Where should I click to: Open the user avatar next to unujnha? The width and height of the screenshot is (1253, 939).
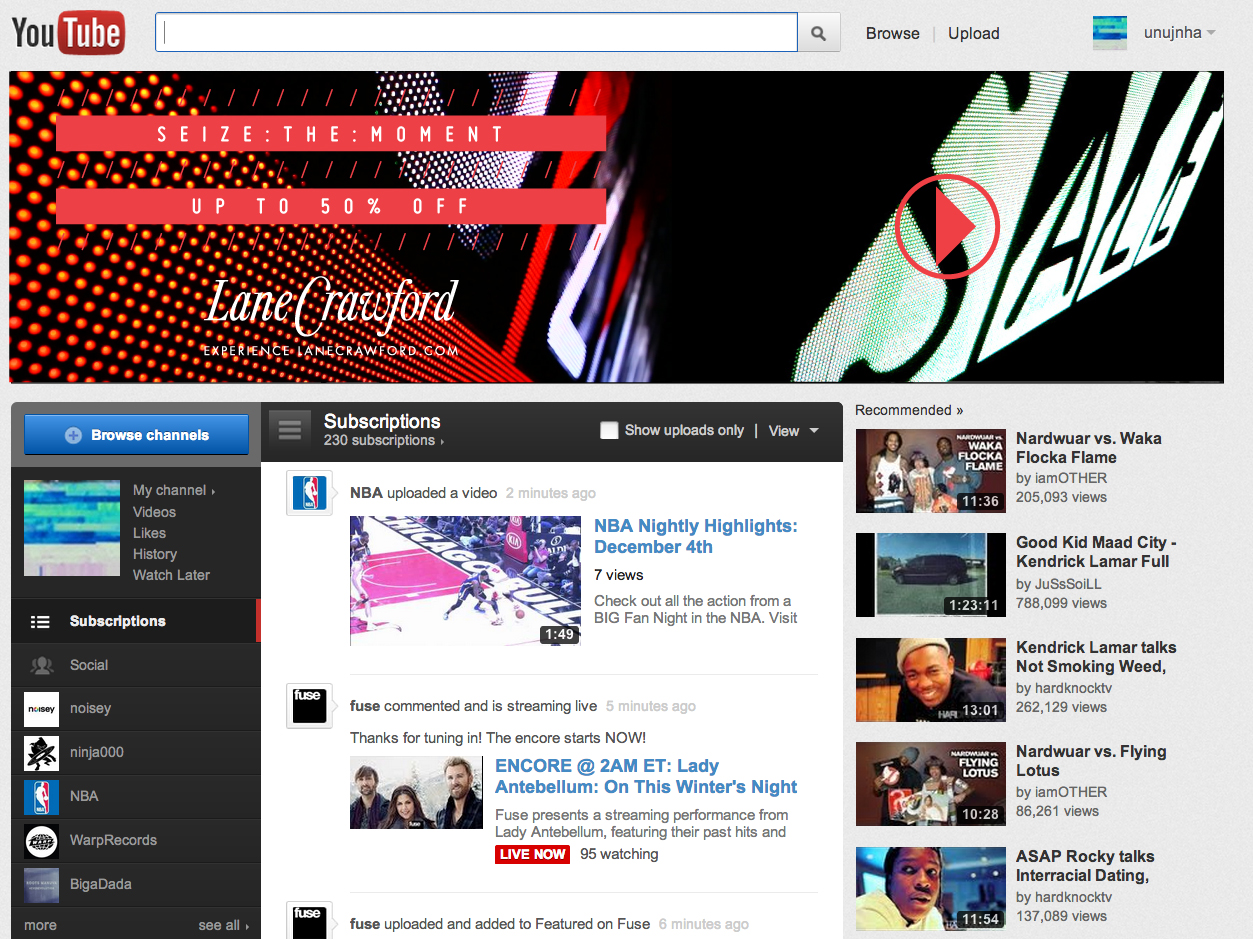(x=1110, y=33)
